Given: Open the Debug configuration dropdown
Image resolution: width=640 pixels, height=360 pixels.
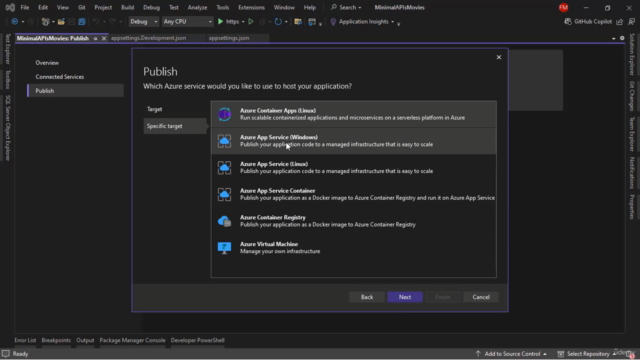Looking at the screenshot, I should coord(143,22).
